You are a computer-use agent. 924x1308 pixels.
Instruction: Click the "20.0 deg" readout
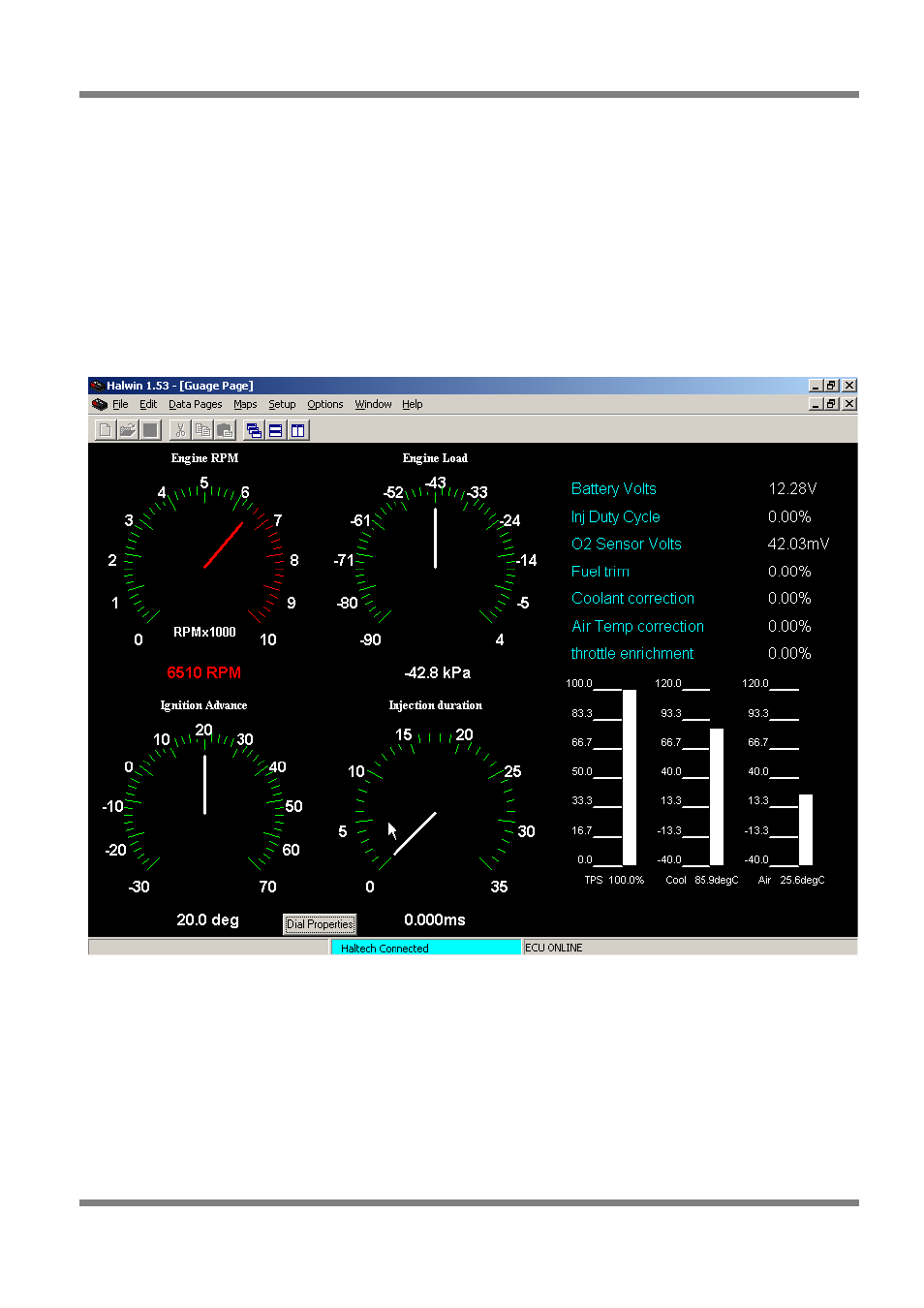coord(207,919)
